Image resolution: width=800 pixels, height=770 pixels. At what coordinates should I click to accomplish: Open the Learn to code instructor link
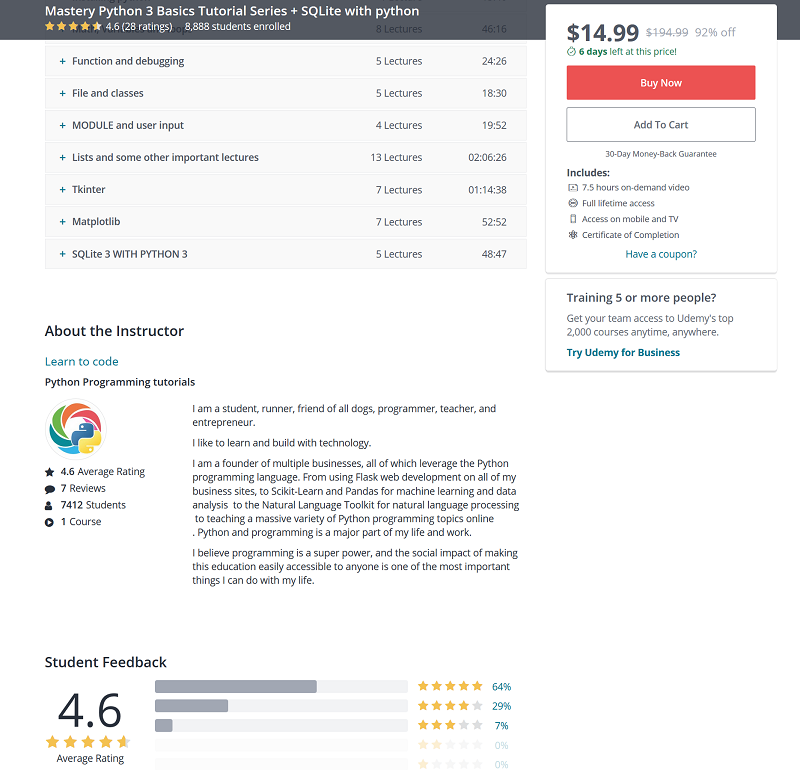(82, 362)
